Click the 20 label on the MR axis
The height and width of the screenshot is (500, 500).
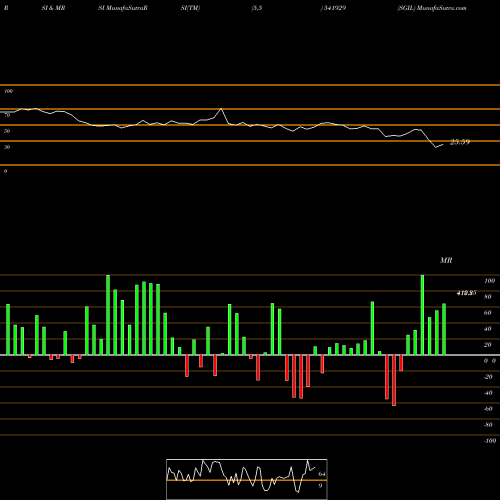488,345
